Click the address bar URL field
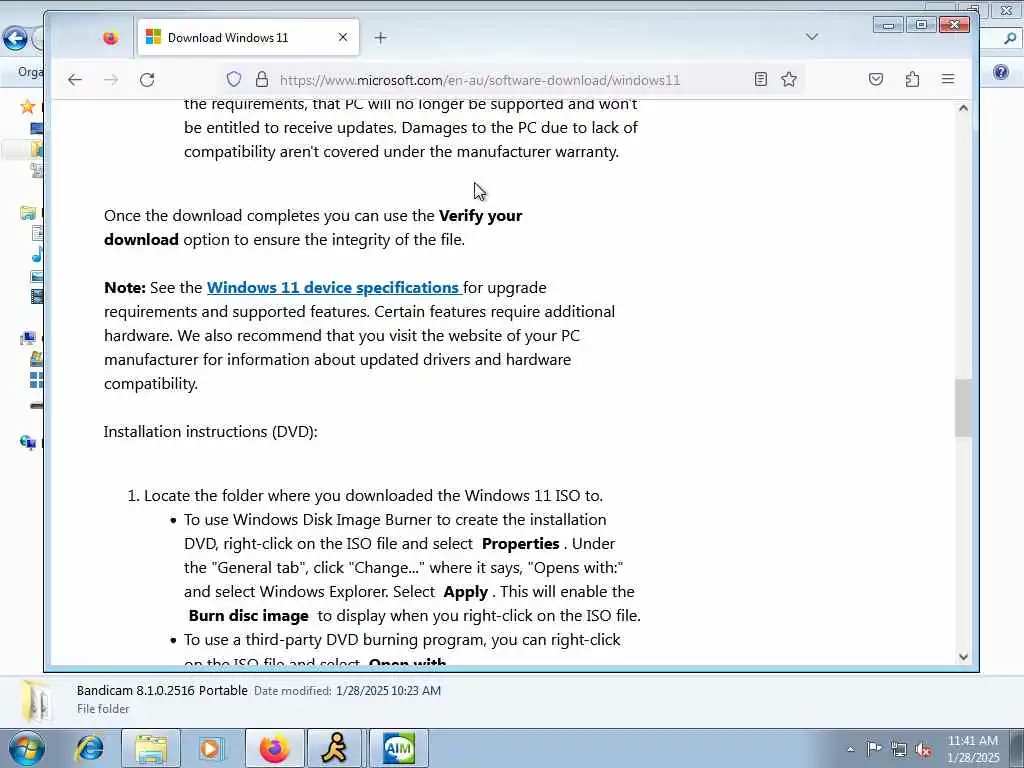Viewport: 1024px width, 768px height. pyautogui.click(x=480, y=80)
